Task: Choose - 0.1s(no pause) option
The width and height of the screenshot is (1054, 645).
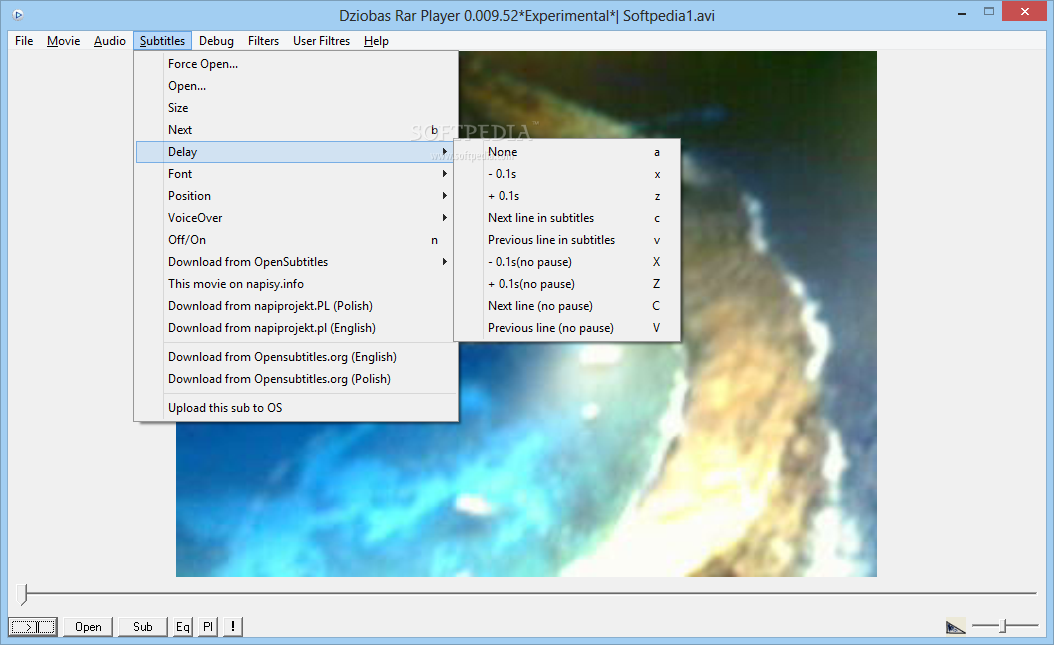Action: click(x=567, y=262)
